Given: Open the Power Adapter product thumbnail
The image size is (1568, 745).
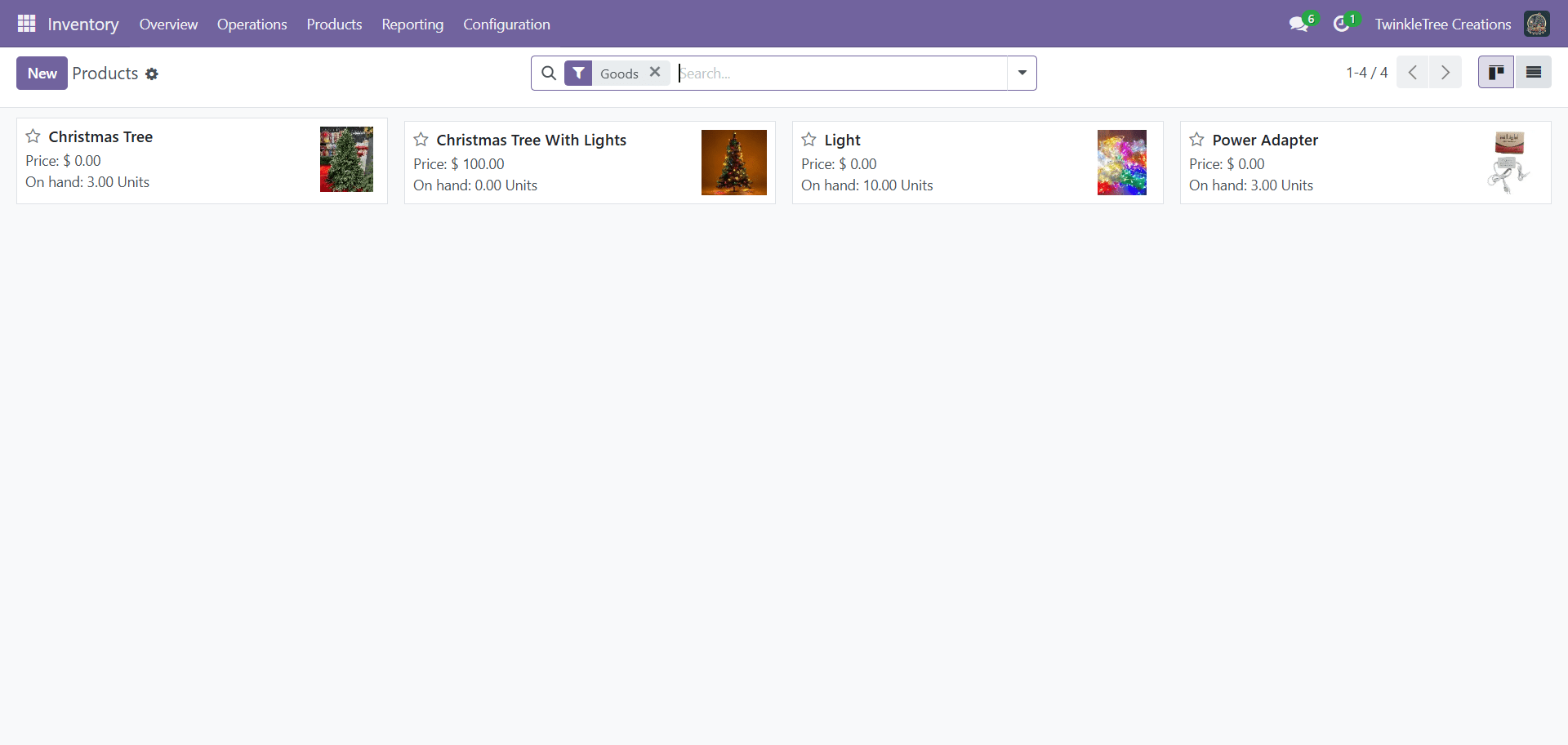Looking at the screenshot, I should point(1508,163).
